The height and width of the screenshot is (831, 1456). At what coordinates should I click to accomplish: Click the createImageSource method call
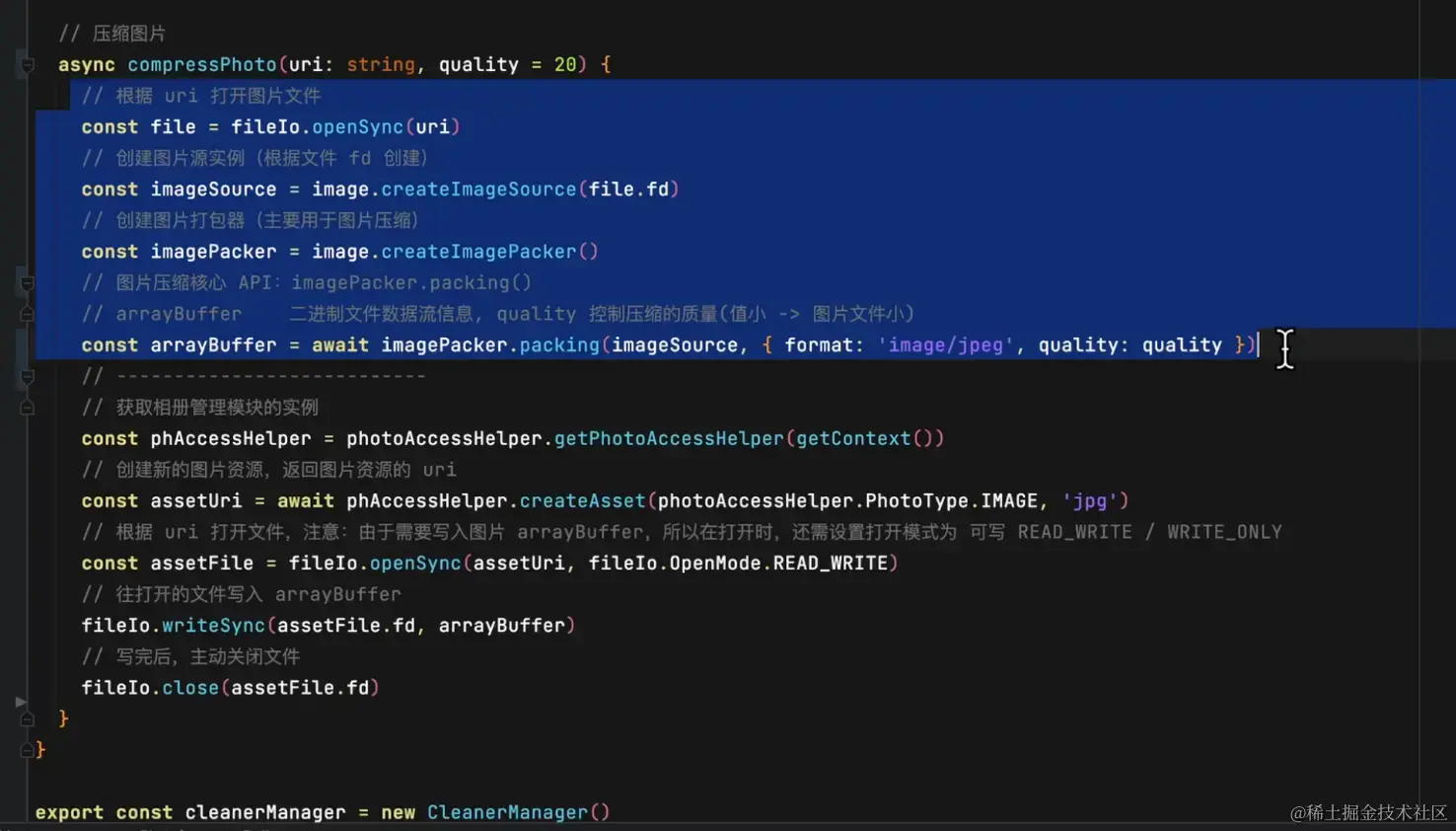tap(478, 189)
